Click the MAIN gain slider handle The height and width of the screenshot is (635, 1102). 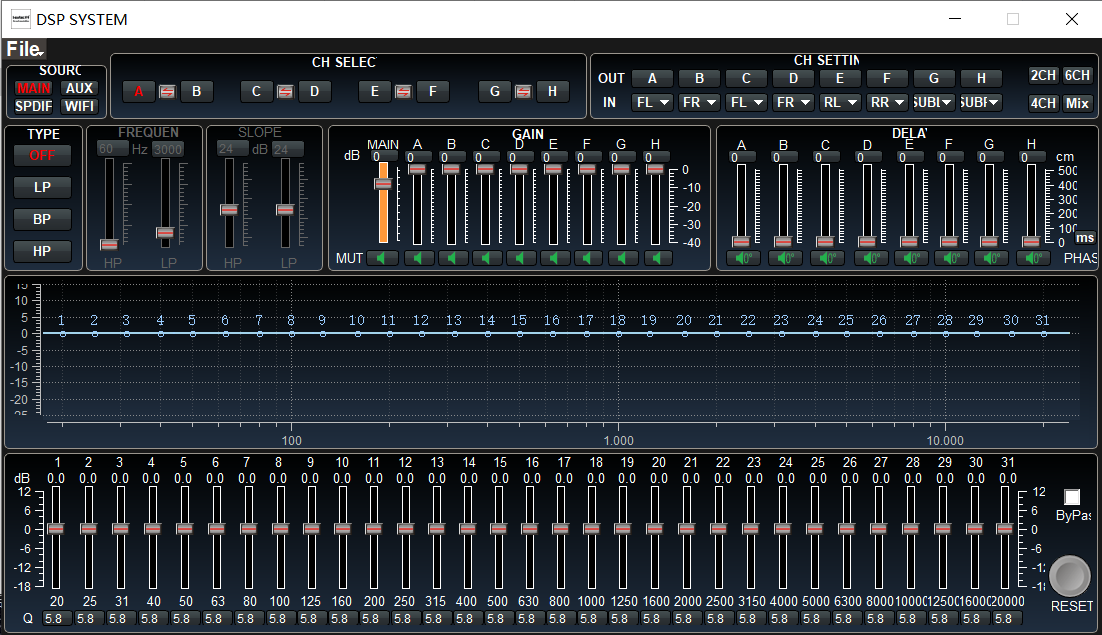point(383,184)
